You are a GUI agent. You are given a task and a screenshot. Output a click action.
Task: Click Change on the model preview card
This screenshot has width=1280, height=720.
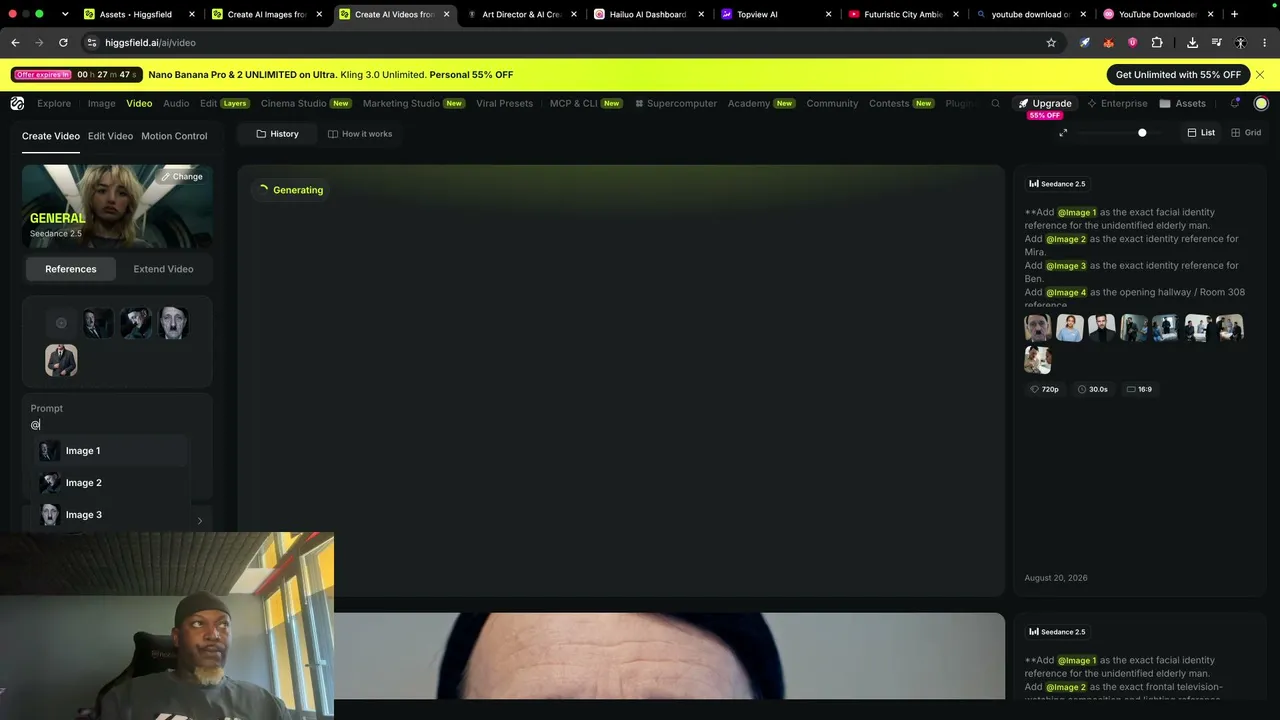(x=182, y=177)
